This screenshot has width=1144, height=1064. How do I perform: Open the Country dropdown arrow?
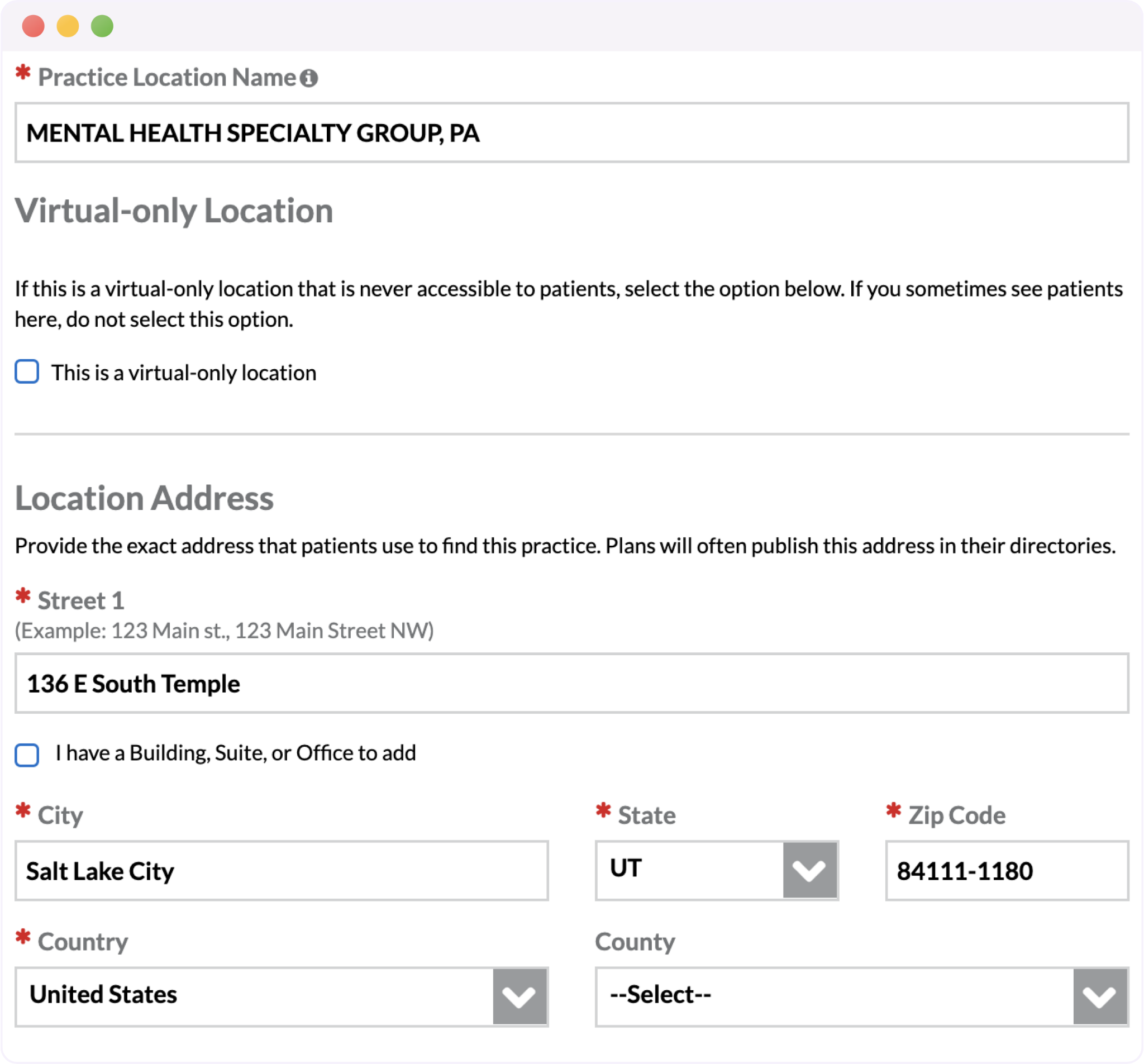[519, 996]
